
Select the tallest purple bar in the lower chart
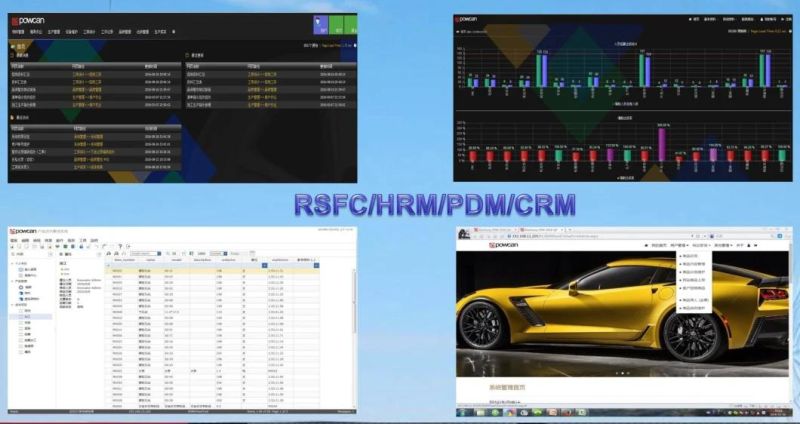(662, 144)
